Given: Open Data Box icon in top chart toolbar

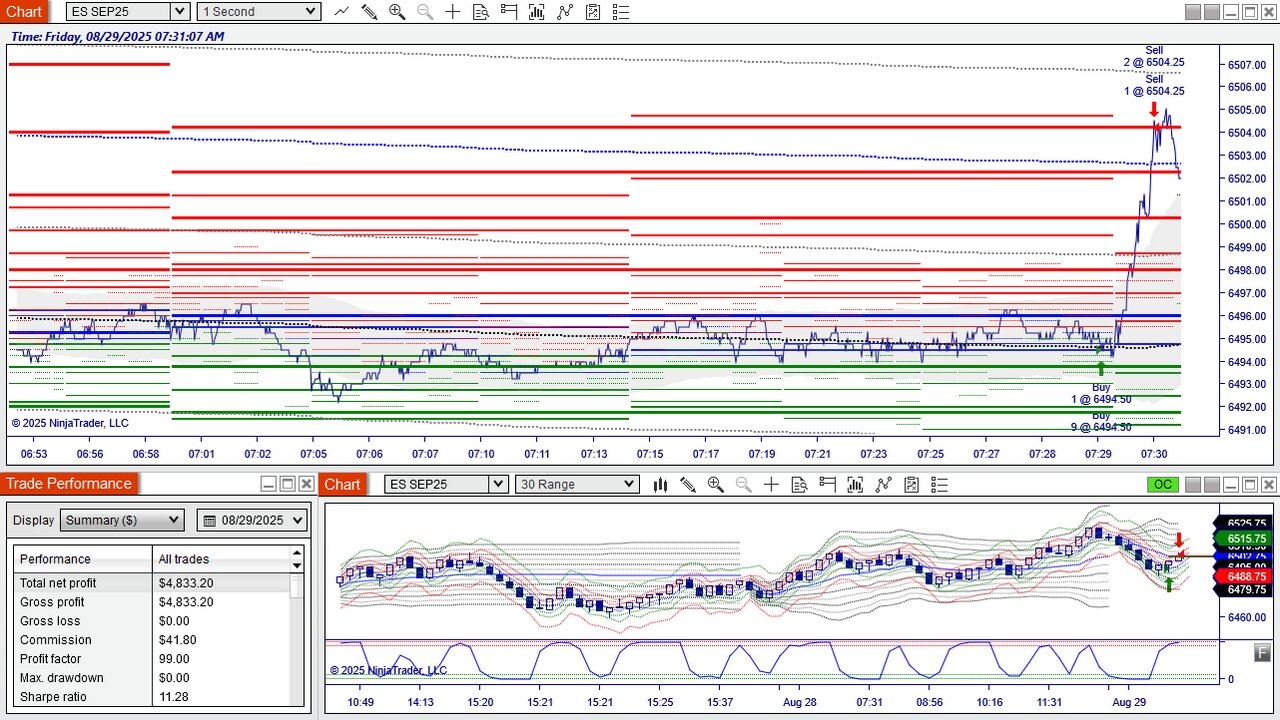Looking at the screenshot, I should [481, 12].
